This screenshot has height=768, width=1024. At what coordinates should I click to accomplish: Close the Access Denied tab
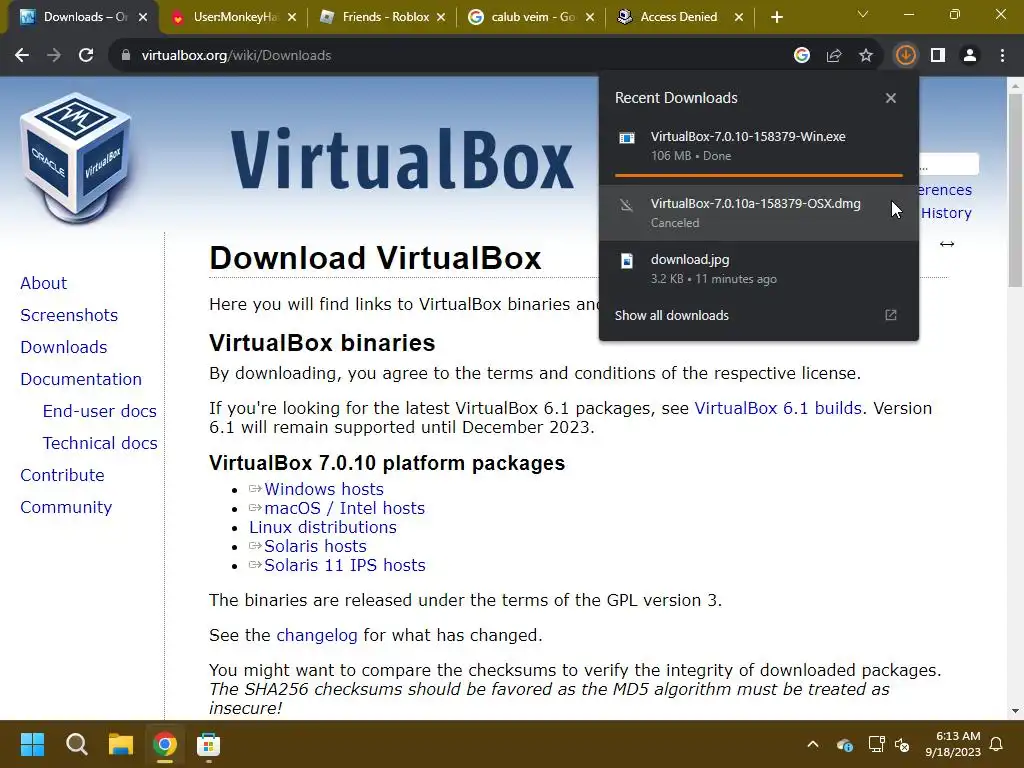click(x=739, y=18)
